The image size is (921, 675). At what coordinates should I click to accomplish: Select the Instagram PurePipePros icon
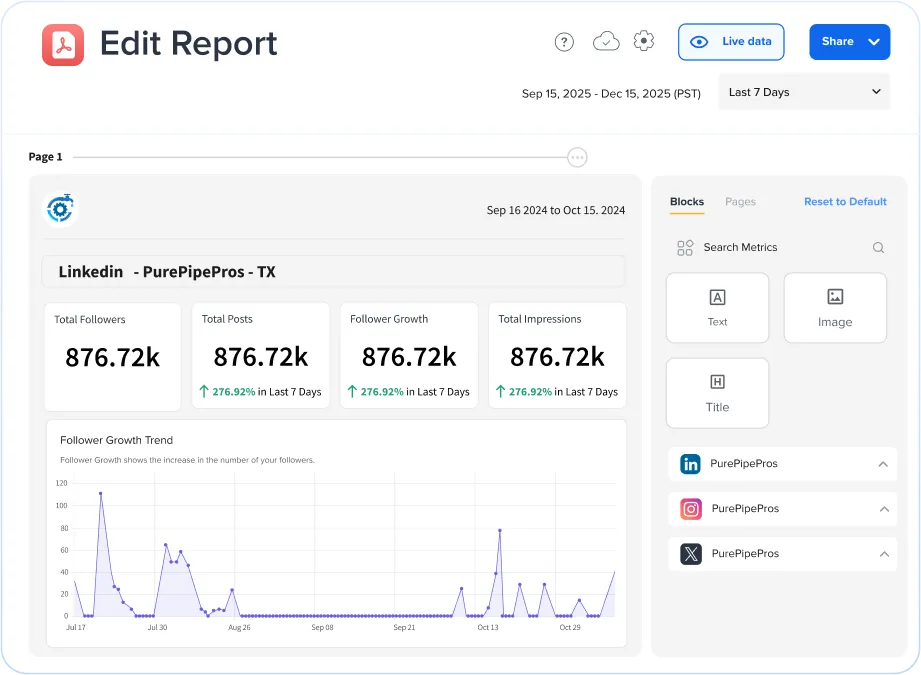[689, 509]
